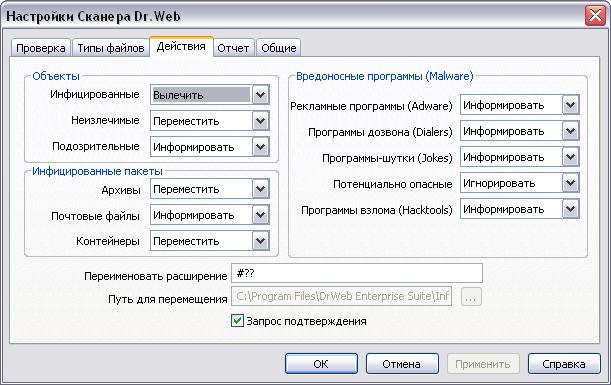The image size is (611, 385).
Task: Open help via the Справка button
Action: pyautogui.click(x=564, y=364)
